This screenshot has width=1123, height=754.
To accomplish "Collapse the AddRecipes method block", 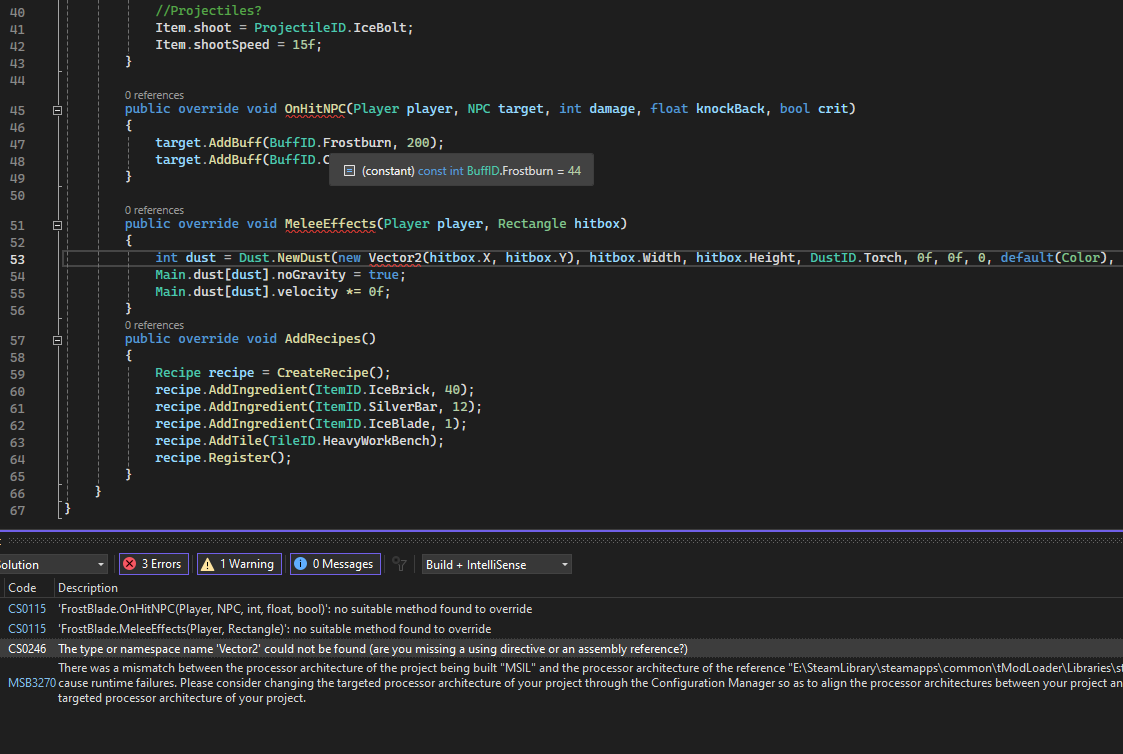I will 57,339.
